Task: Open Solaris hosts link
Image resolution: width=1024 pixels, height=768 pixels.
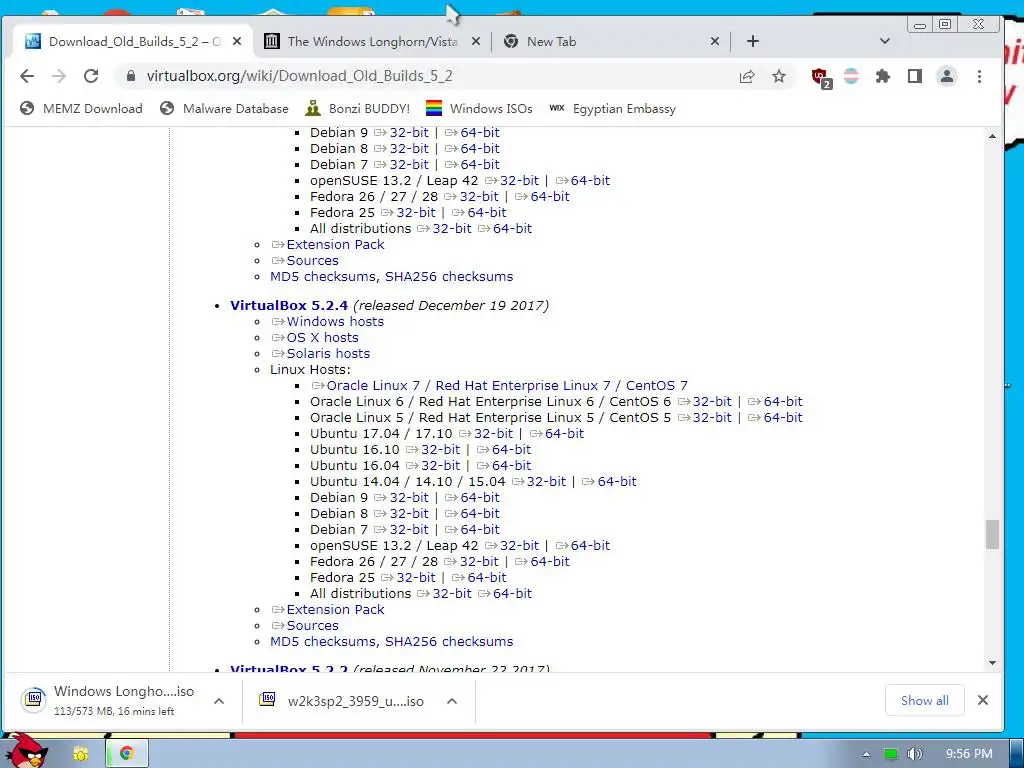Action: pos(328,353)
